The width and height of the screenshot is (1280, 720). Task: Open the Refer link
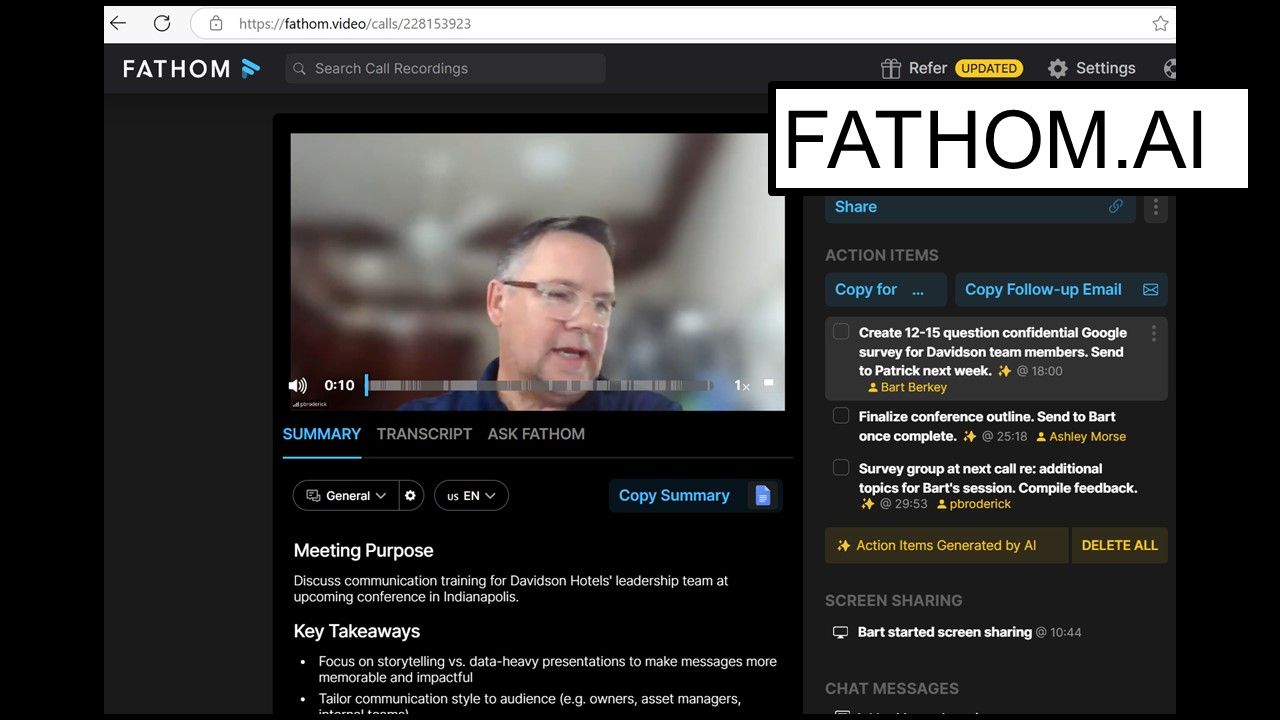click(x=928, y=68)
